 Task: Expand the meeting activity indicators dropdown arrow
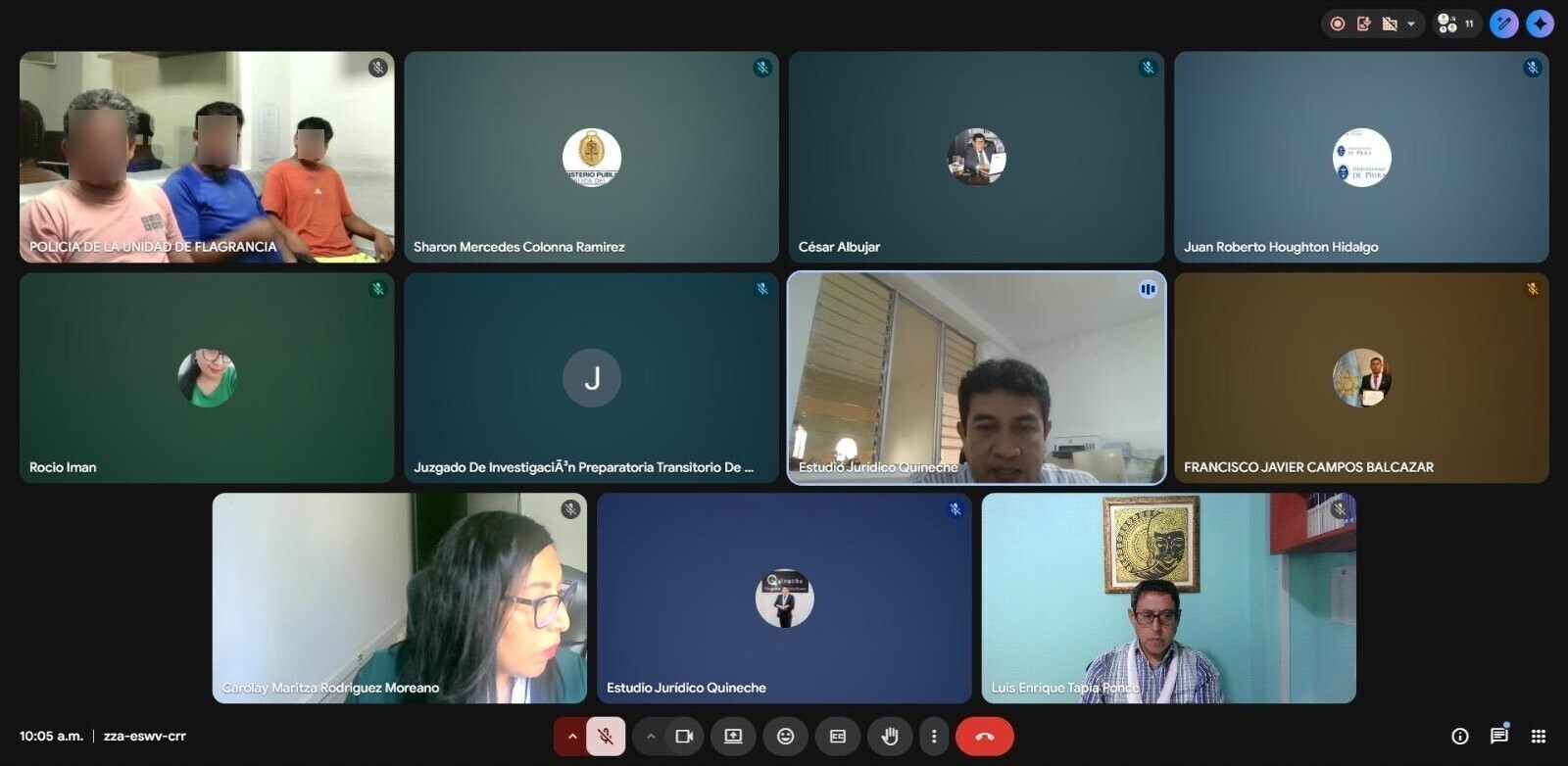click(x=1411, y=24)
